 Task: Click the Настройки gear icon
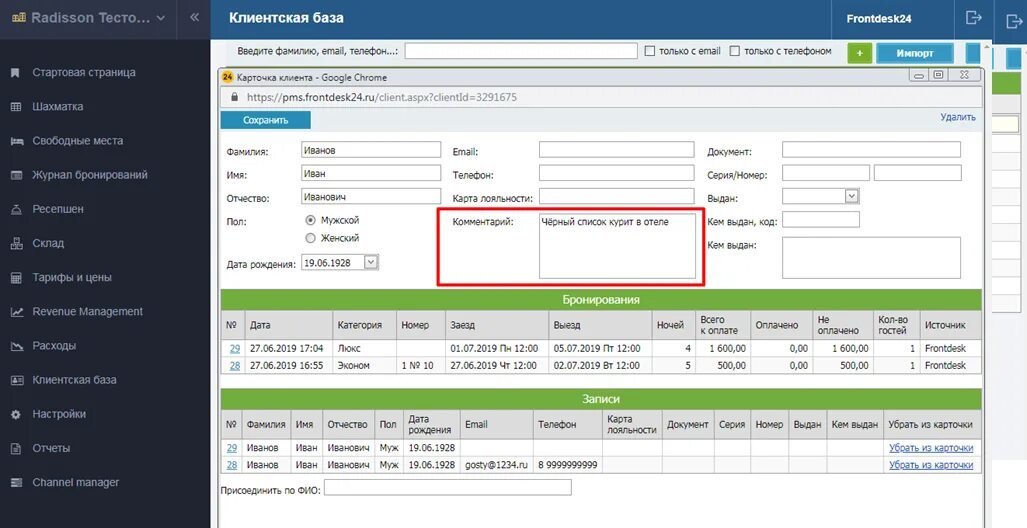[x=17, y=415]
